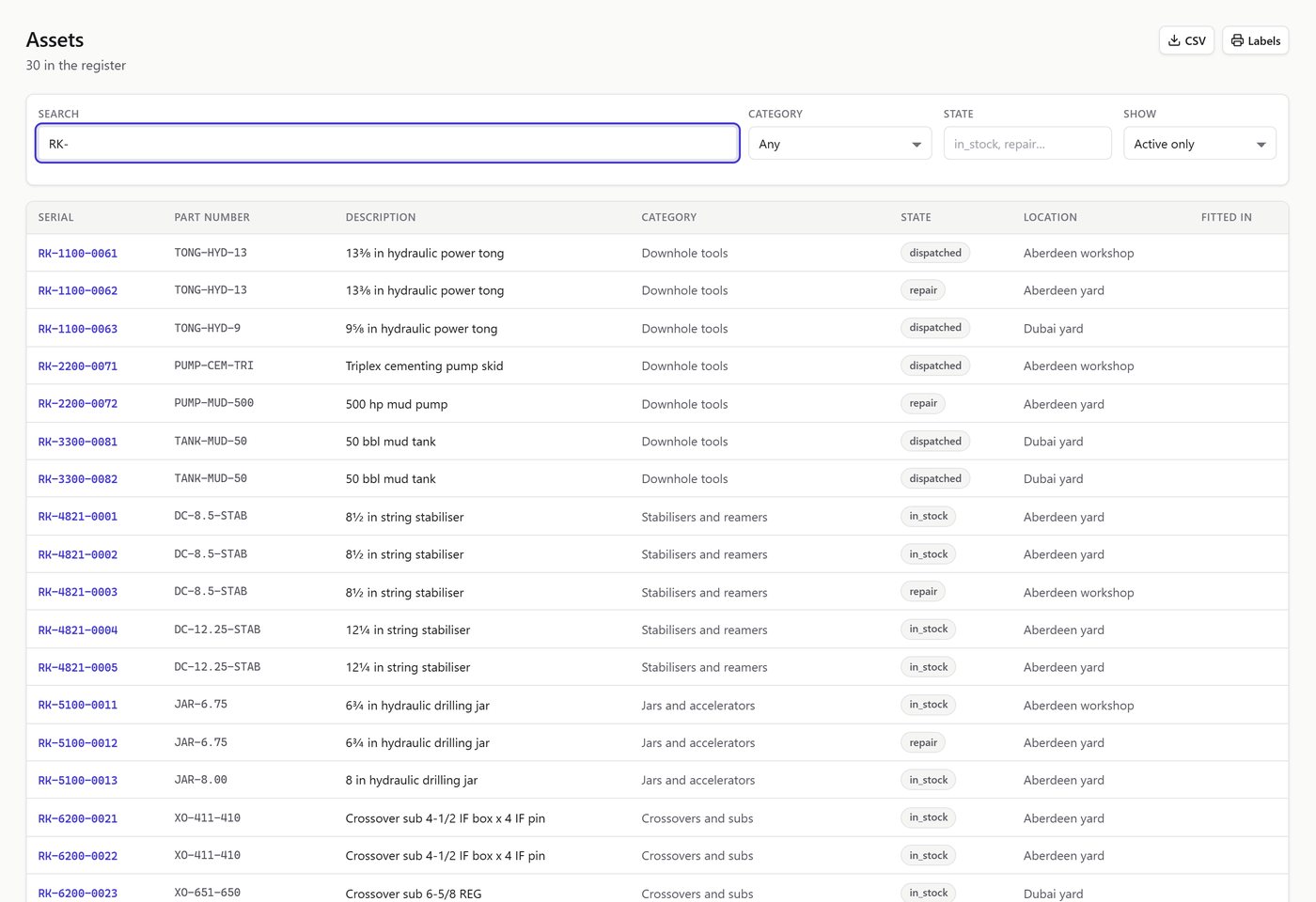Viewport: 1316px width, 902px height.
Task: Click part number TONG-HYD-9
Action: pos(208,328)
